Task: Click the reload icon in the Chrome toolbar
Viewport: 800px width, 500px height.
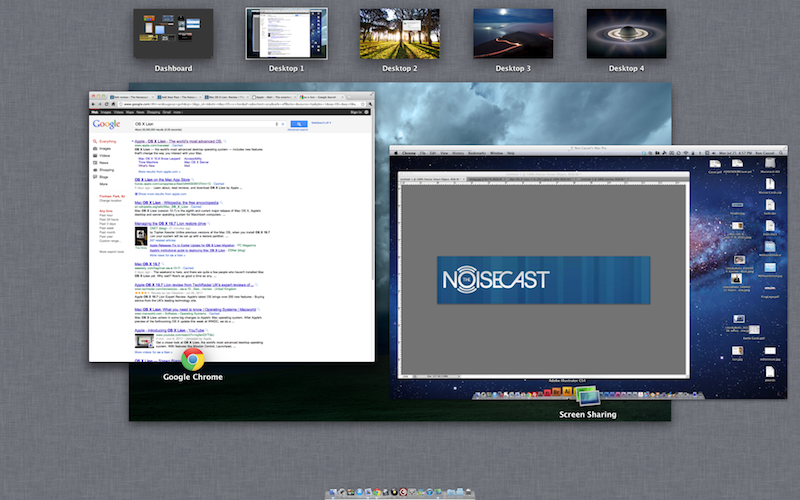Action: click(107, 104)
